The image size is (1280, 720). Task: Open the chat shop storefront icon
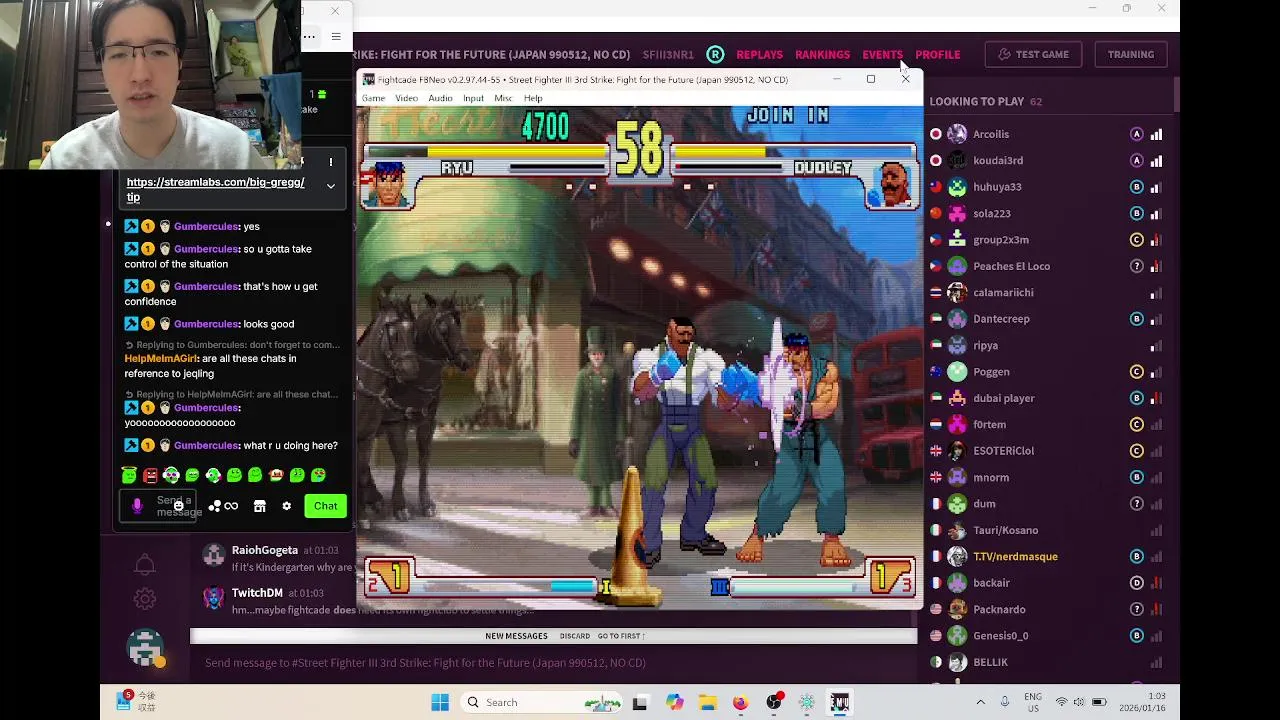[259, 506]
